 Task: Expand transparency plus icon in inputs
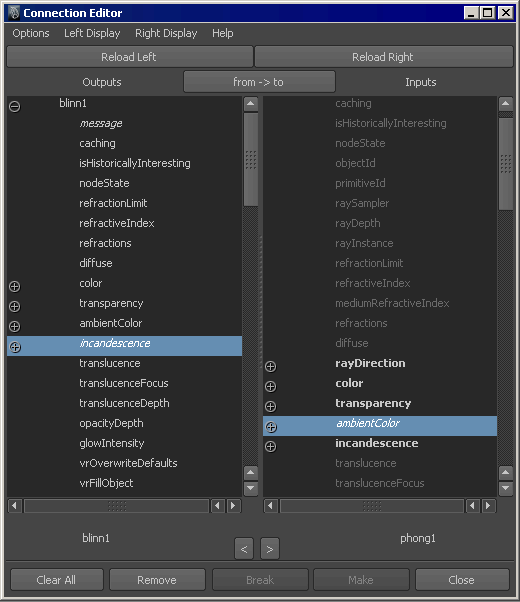tap(270, 406)
